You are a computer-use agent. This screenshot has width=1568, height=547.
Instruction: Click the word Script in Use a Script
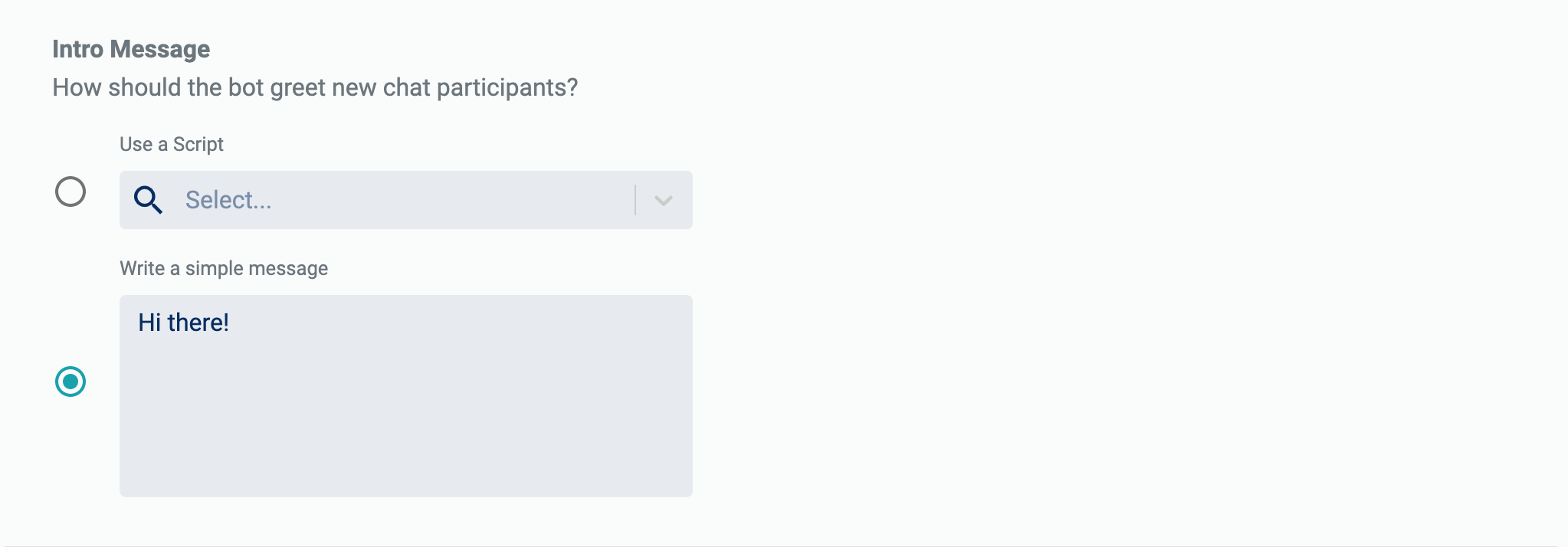[x=198, y=144]
